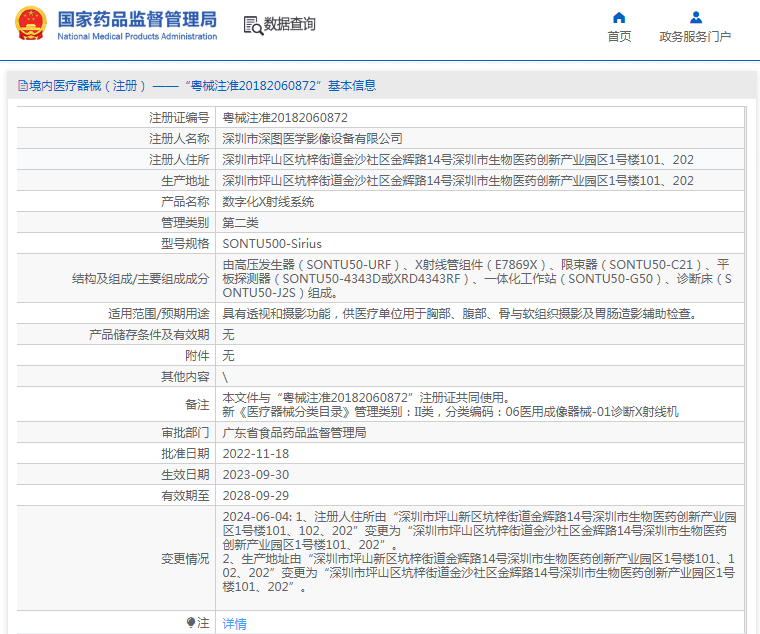Viewport: 760px width, 634px height.
Task: Click the 生产地址 address value
Action: 458,180
